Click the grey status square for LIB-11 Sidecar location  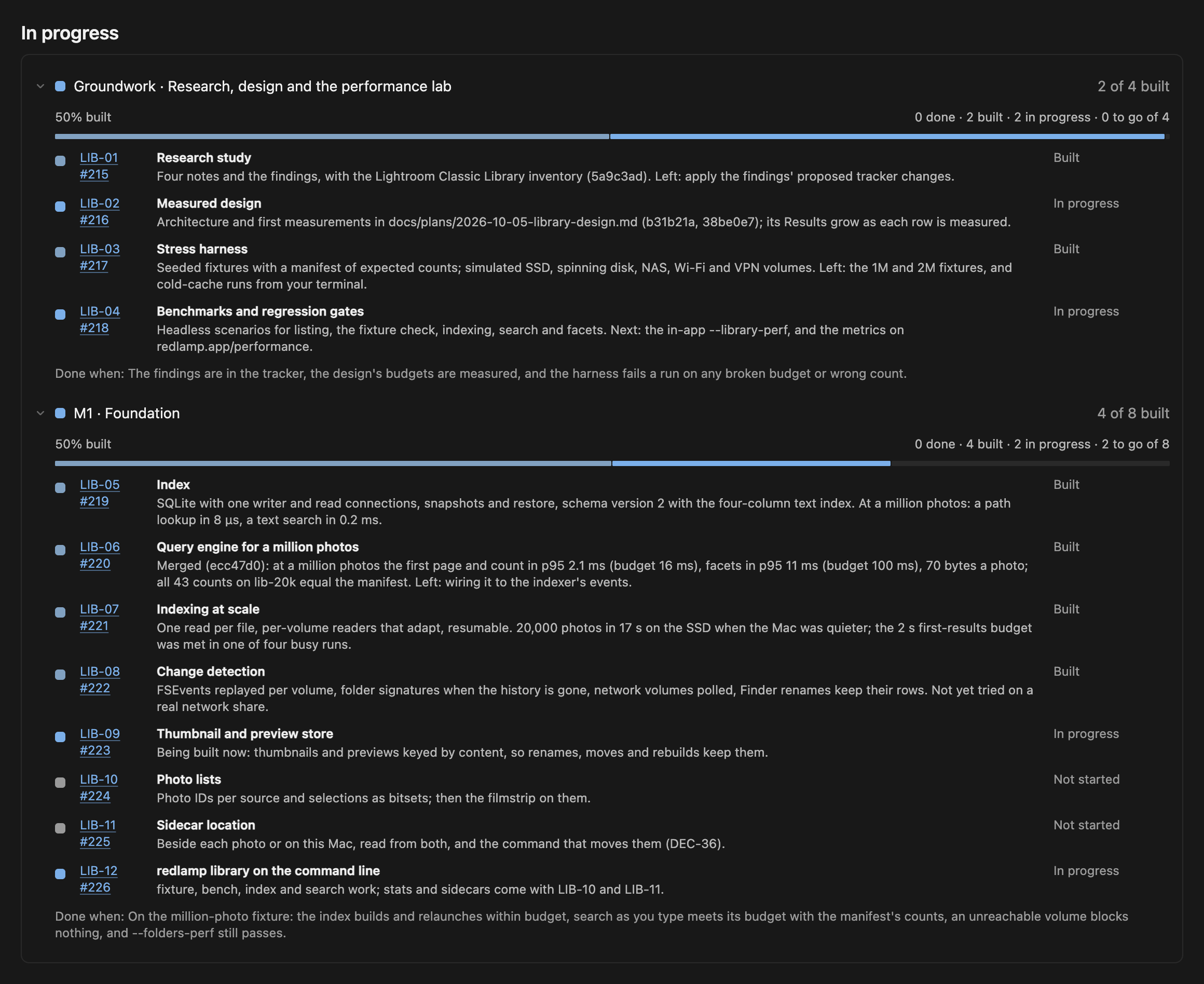[60, 828]
